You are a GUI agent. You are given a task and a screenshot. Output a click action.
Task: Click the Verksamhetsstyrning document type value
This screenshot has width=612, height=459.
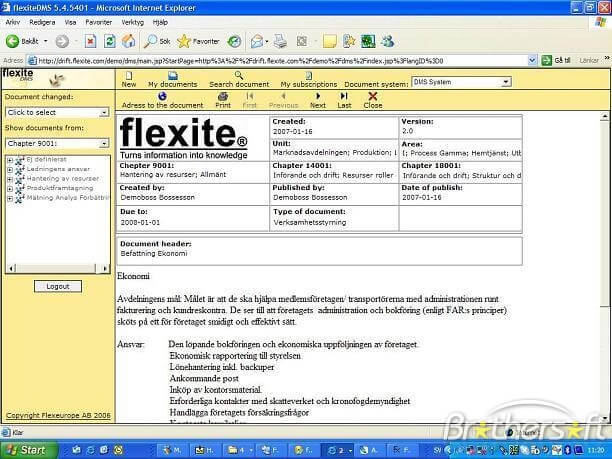(310, 222)
